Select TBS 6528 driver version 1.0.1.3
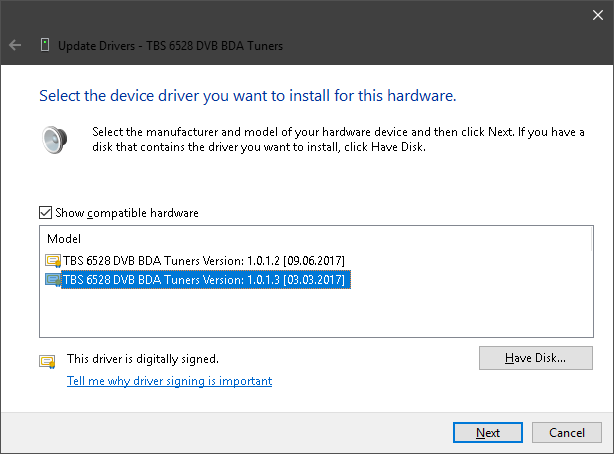This screenshot has width=614, height=454. tap(206, 280)
